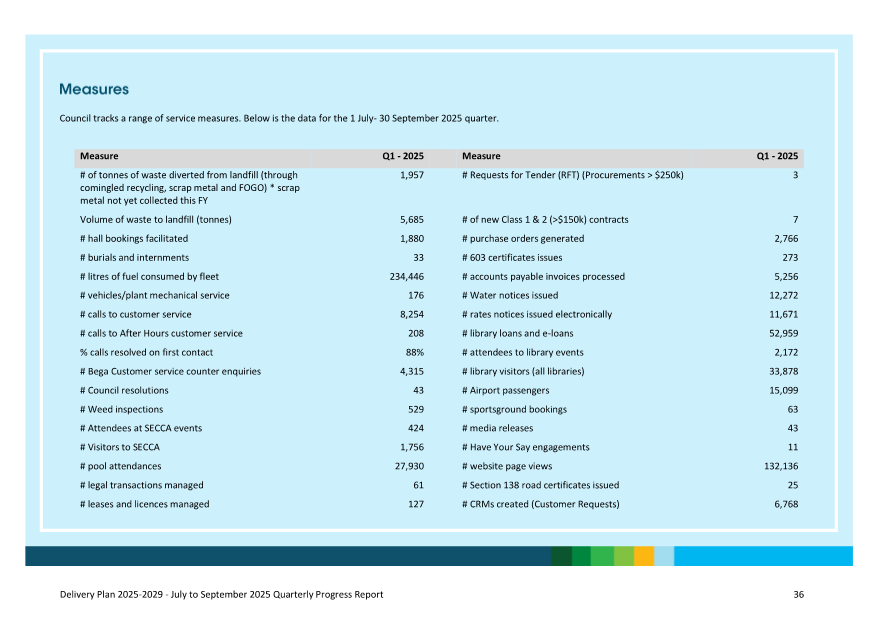The image size is (876, 620).
Task: Select the 88% value cell
Action: coord(414,352)
